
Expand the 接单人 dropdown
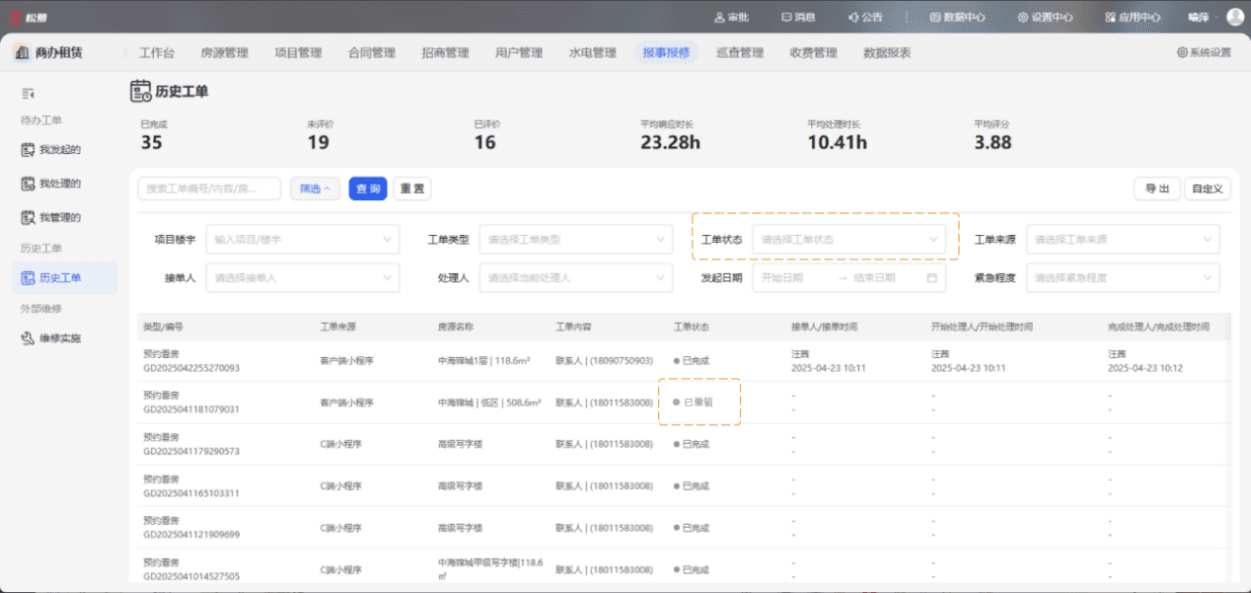pos(302,278)
